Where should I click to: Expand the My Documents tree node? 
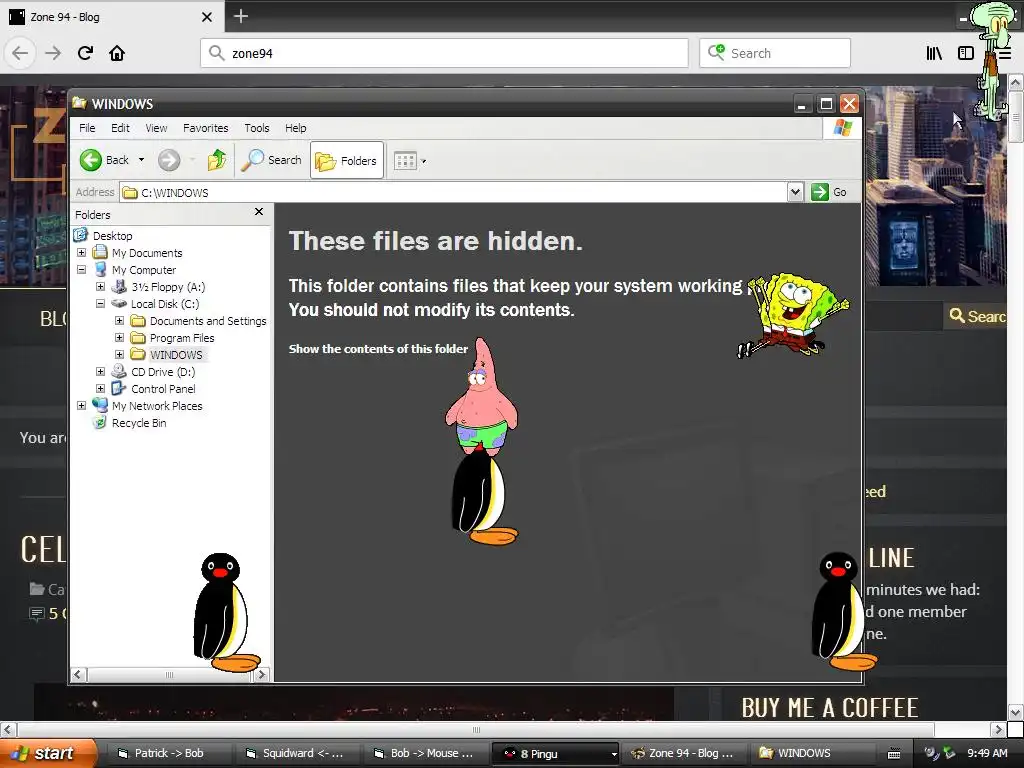pyautogui.click(x=82, y=253)
